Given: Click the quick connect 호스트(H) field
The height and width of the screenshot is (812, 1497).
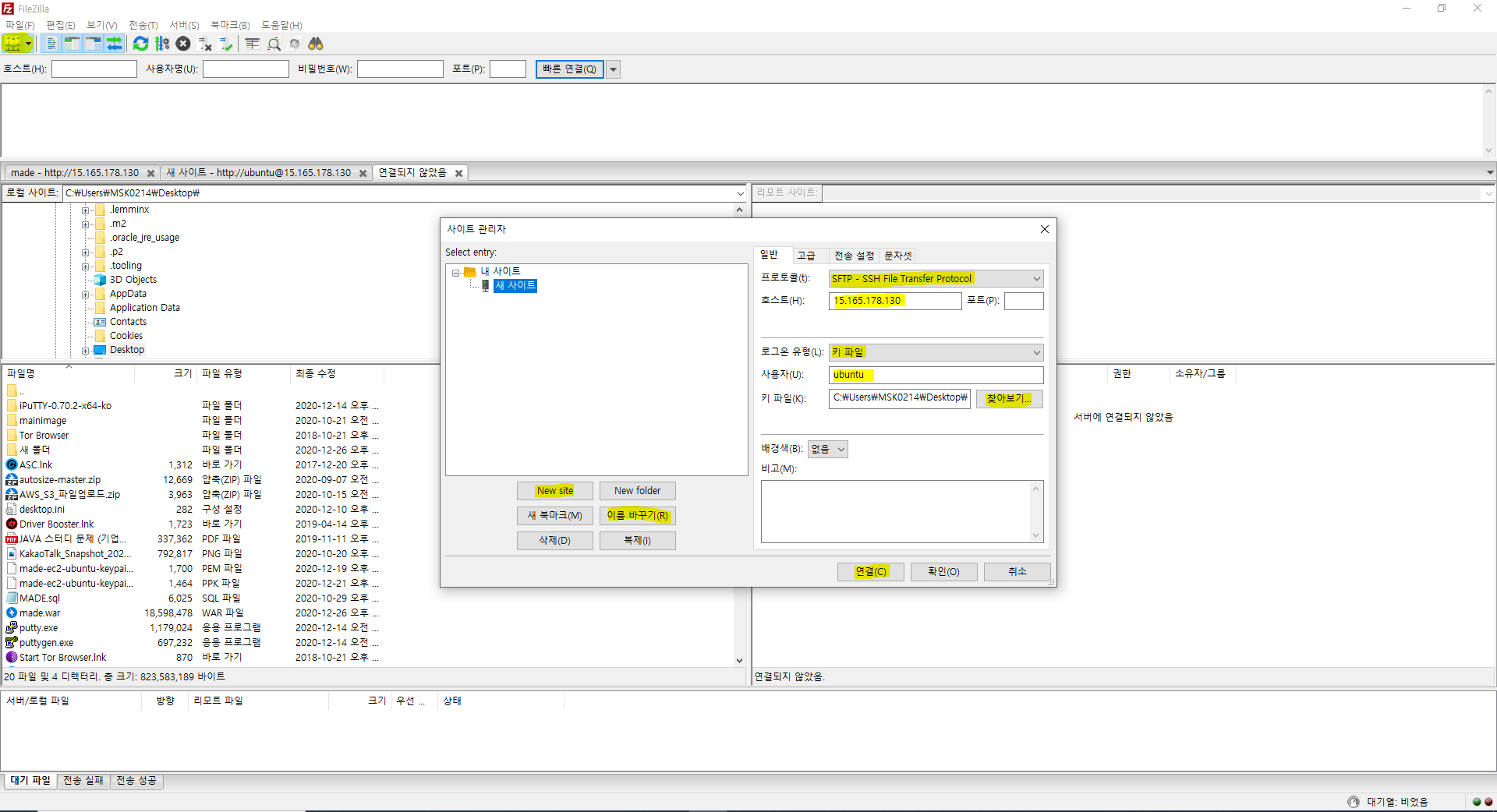Looking at the screenshot, I should coord(94,69).
